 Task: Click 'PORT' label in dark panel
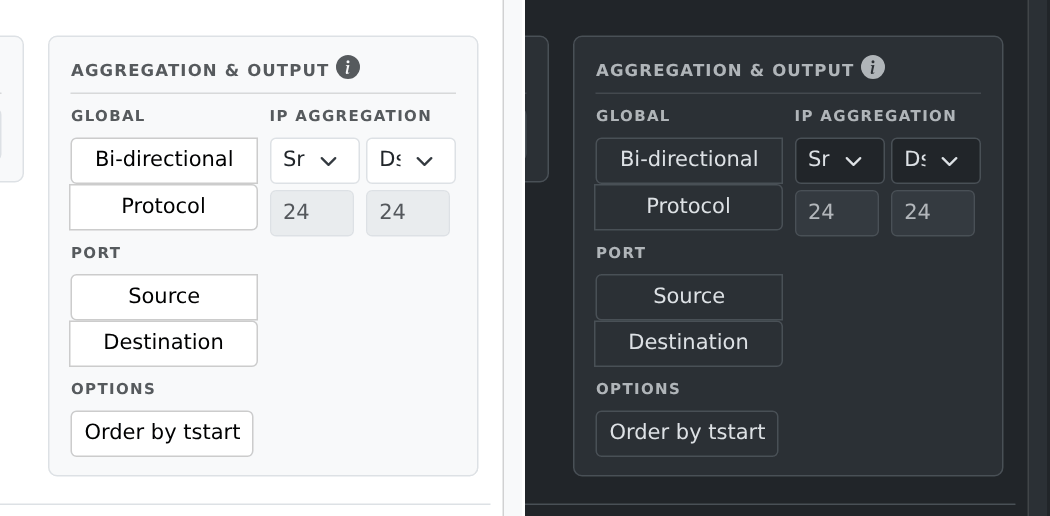click(621, 253)
